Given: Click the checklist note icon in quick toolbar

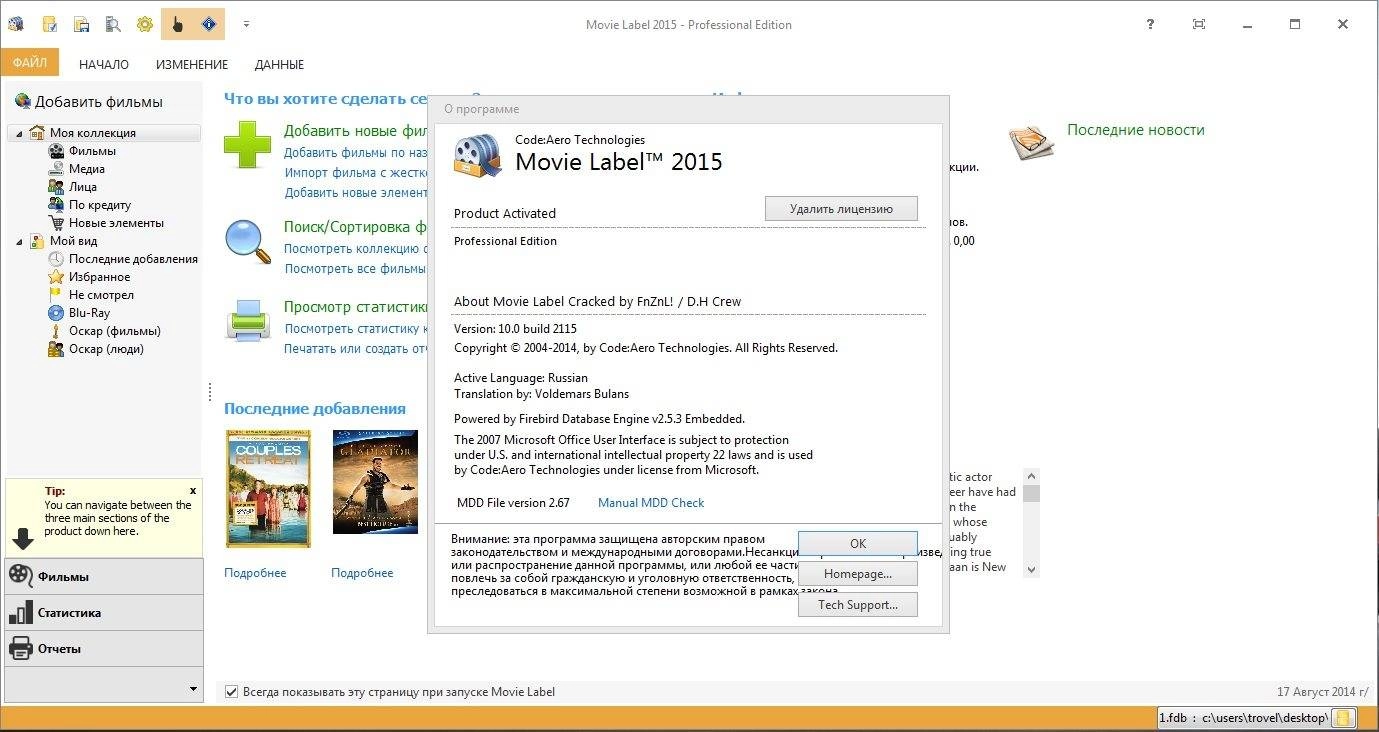Looking at the screenshot, I should click(49, 24).
